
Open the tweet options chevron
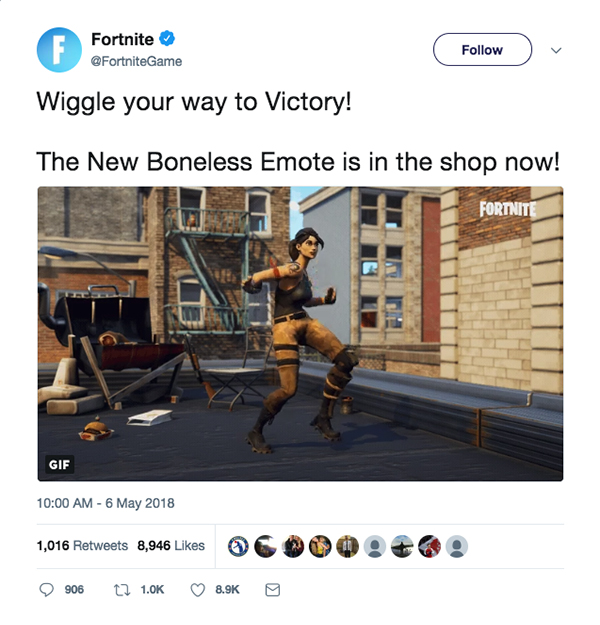[556, 50]
